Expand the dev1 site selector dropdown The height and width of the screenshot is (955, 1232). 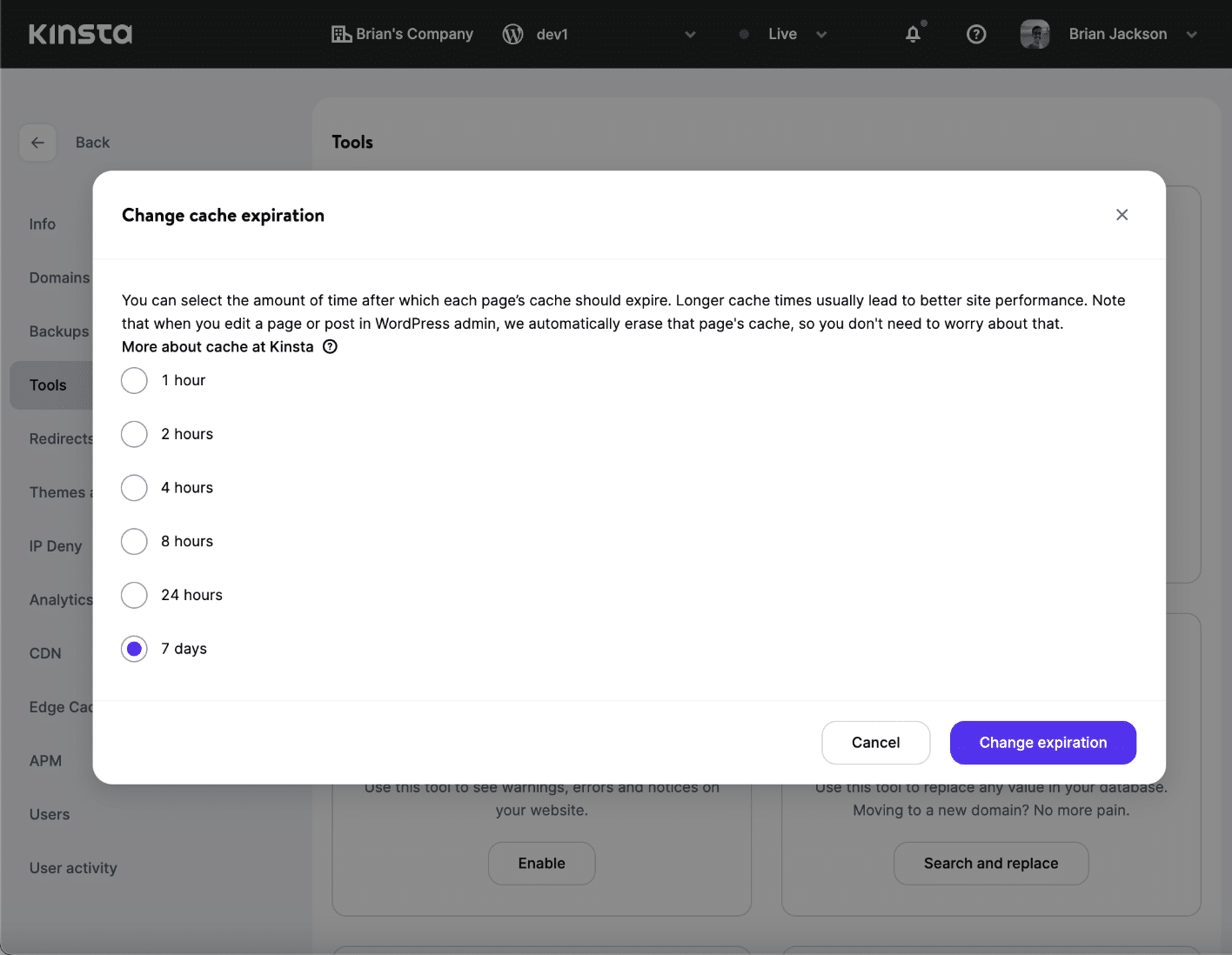pos(690,34)
